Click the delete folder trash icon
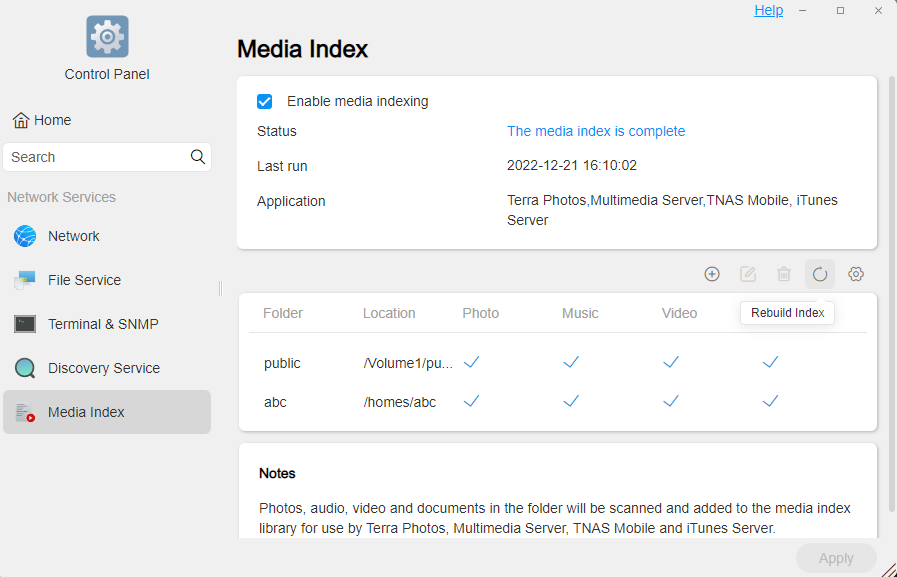897x577 pixels. (x=784, y=274)
